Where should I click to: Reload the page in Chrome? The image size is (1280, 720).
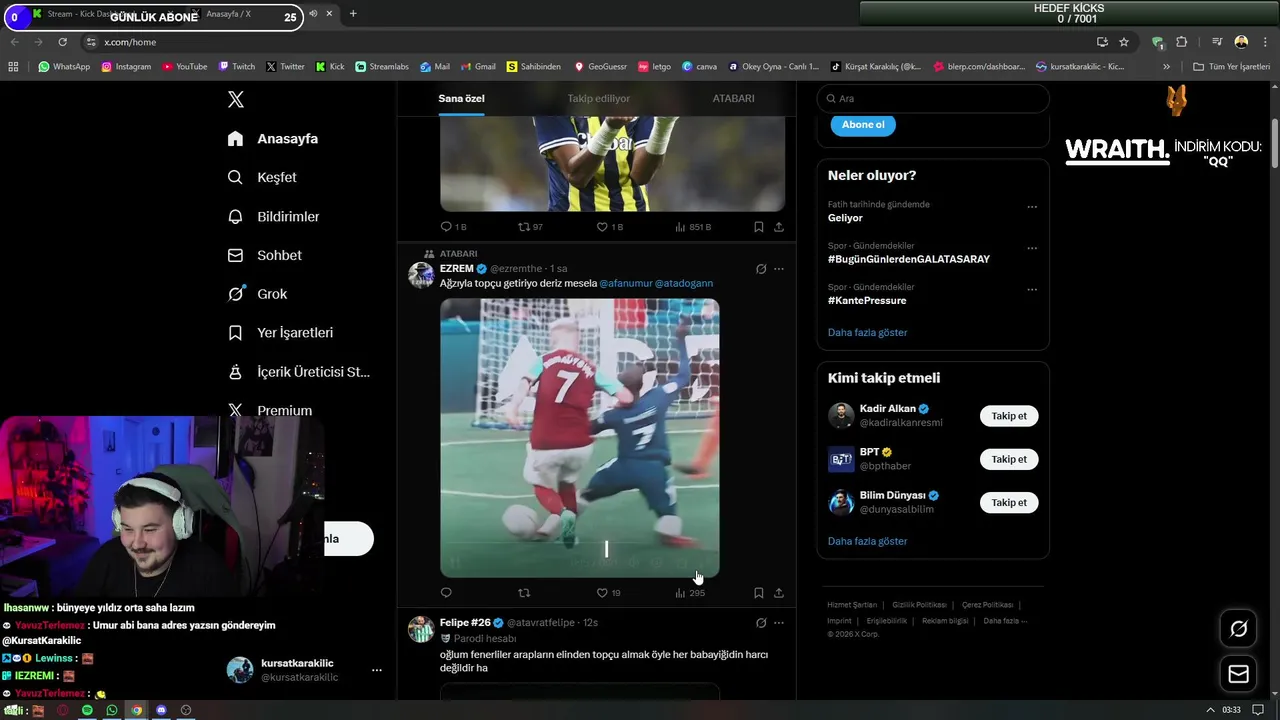pos(62,42)
